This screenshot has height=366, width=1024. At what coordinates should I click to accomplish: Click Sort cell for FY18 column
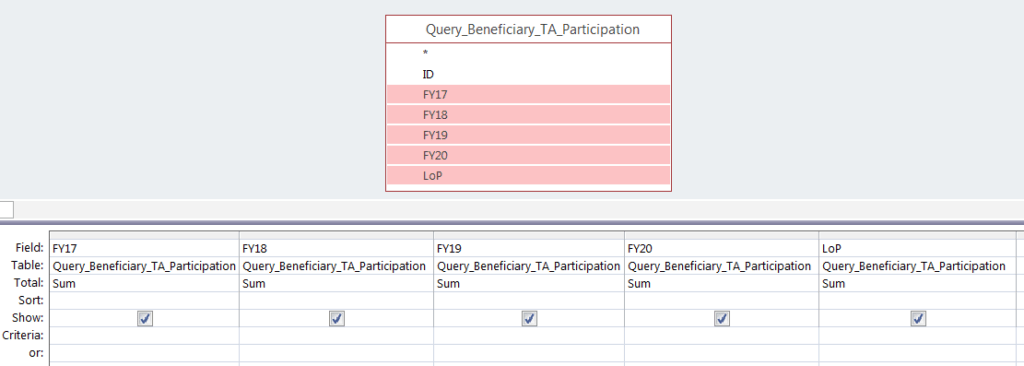coord(336,301)
